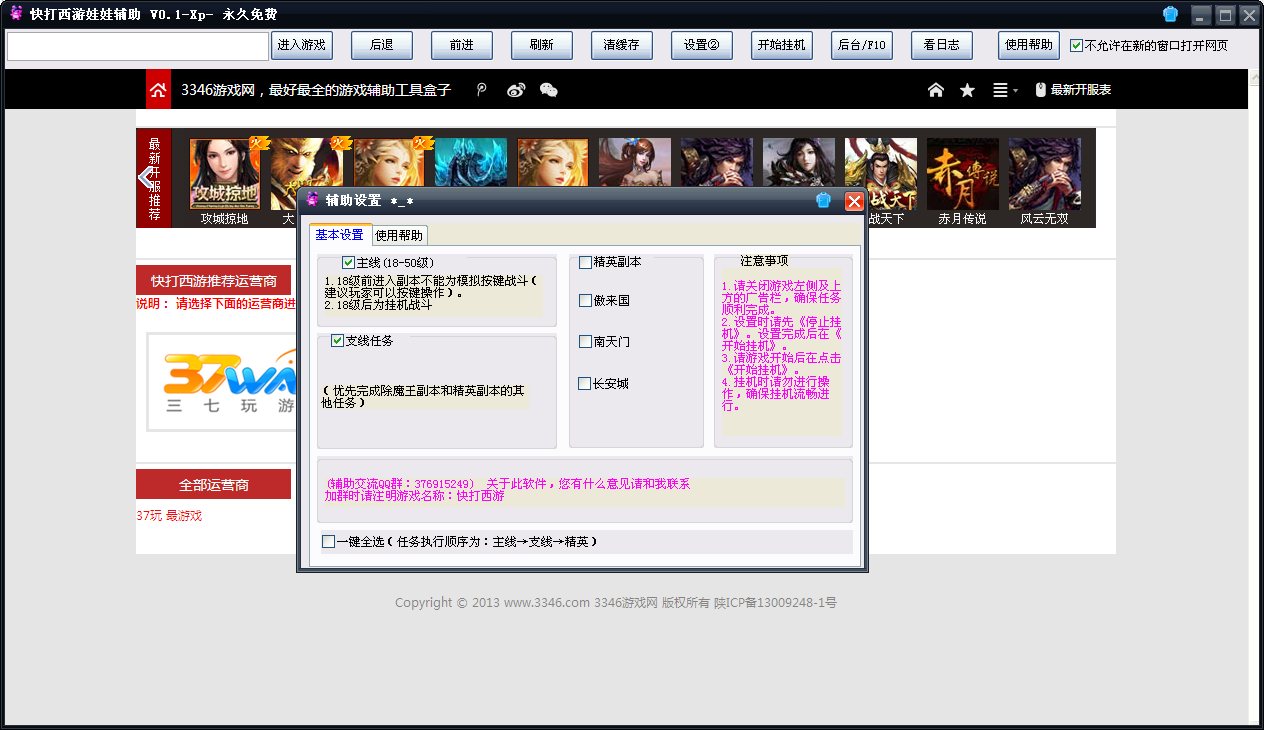The image size is (1264, 730).
Task: Toggle 支线任务 checkbox
Action: (x=338, y=341)
